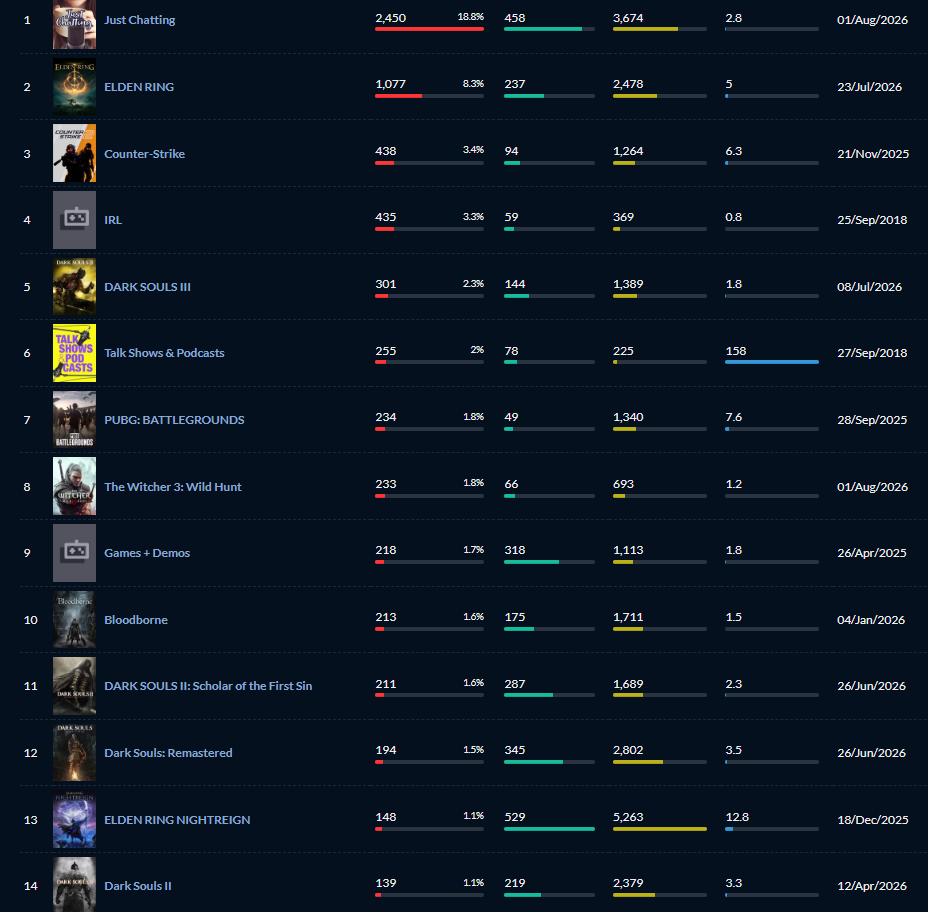Open the Dark Souls II cover thumbnail
Viewport: 928px width, 912px height.
click(x=74, y=884)
